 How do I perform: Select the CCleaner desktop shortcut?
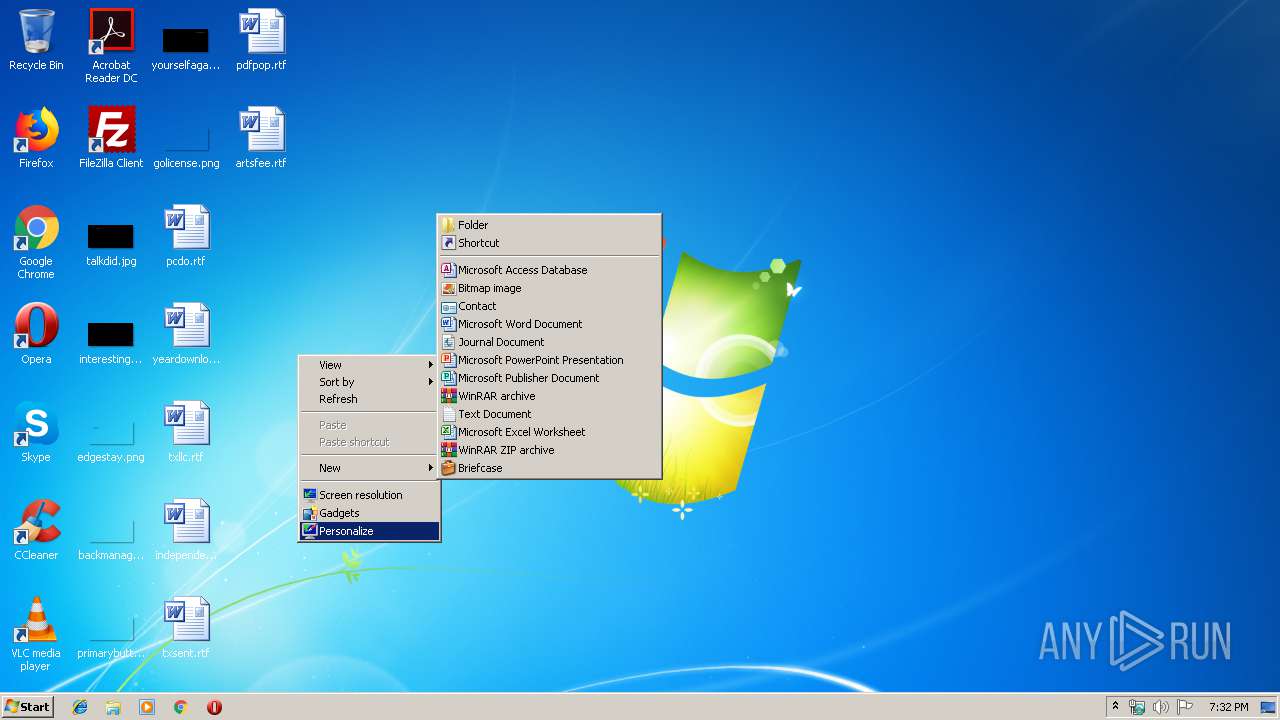tap(36, 530)
